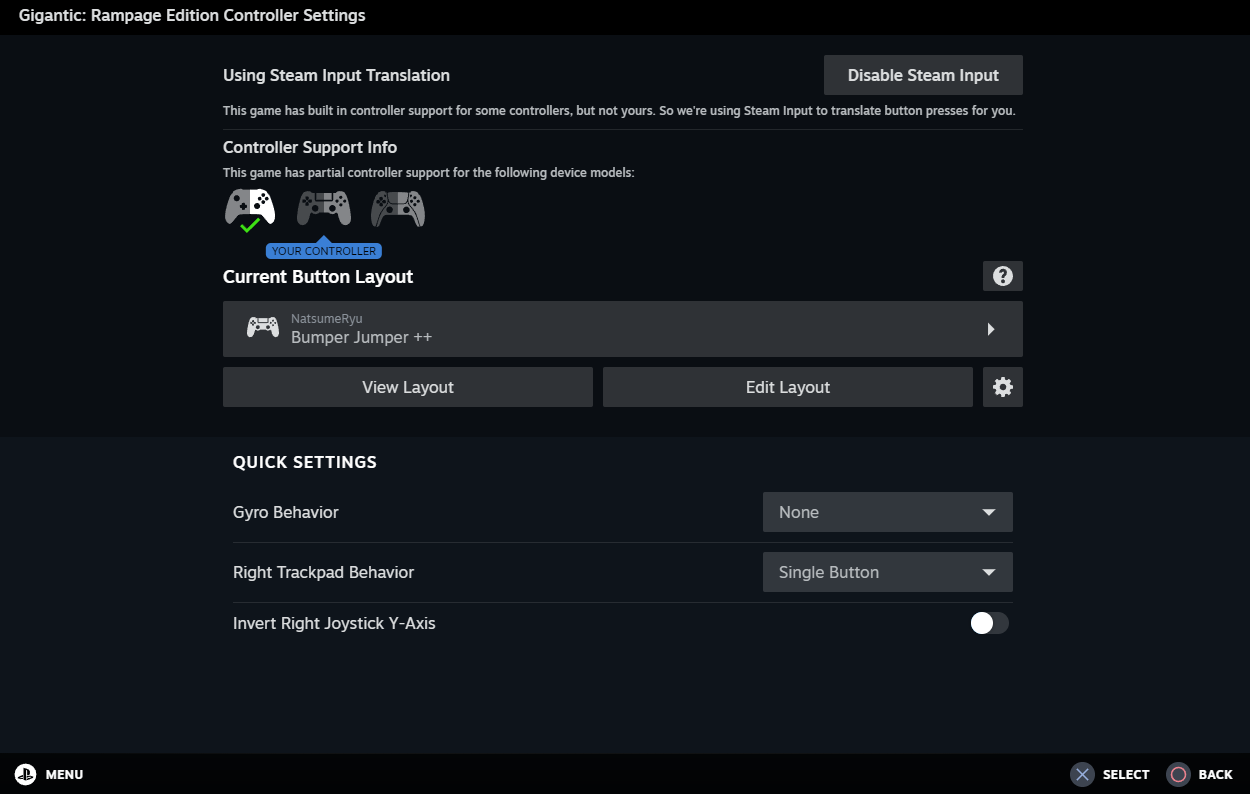Click the PlayStation controller icon labeled Your Controller

tap(324, 209)
